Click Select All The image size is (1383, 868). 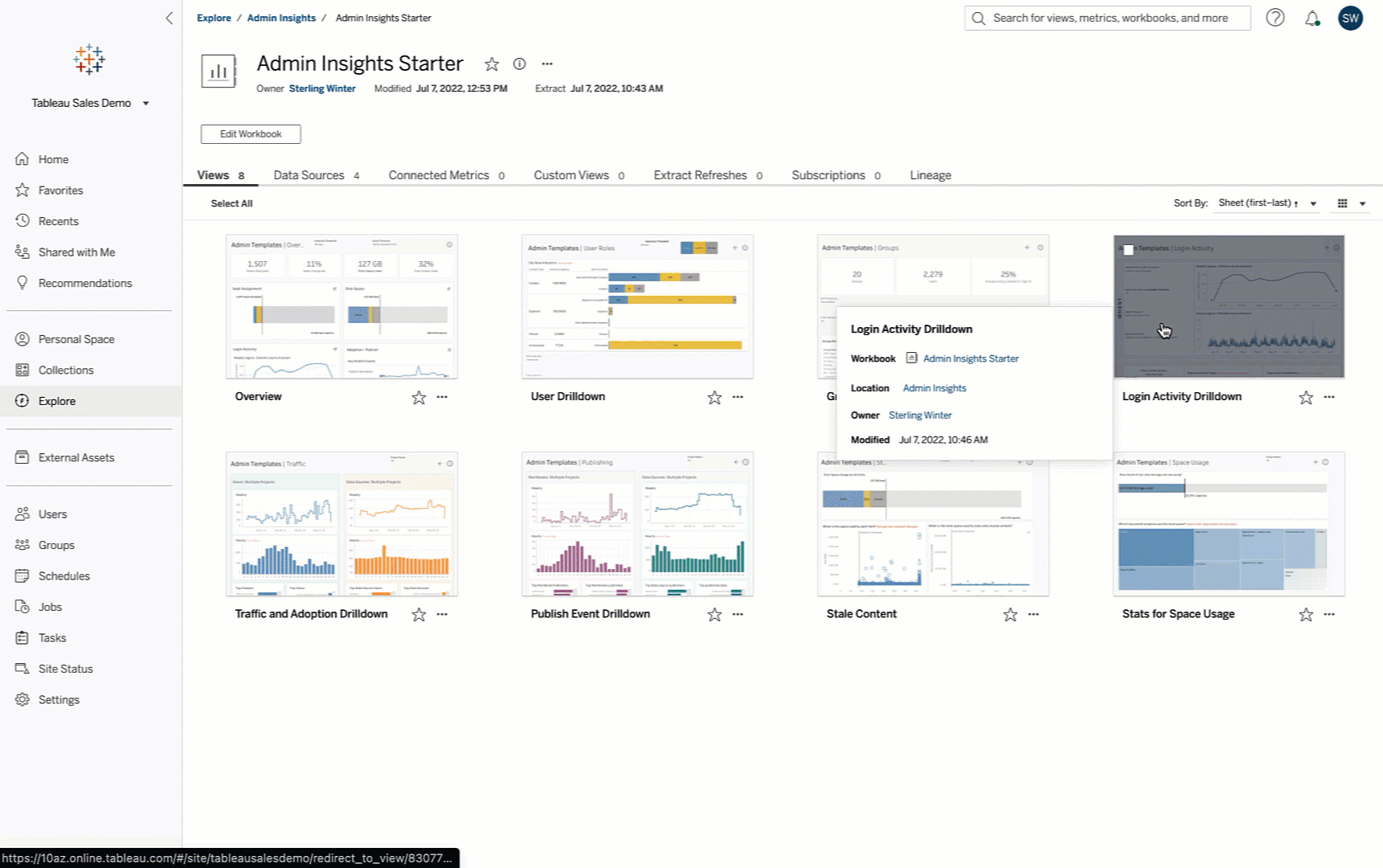click(231, 203)
